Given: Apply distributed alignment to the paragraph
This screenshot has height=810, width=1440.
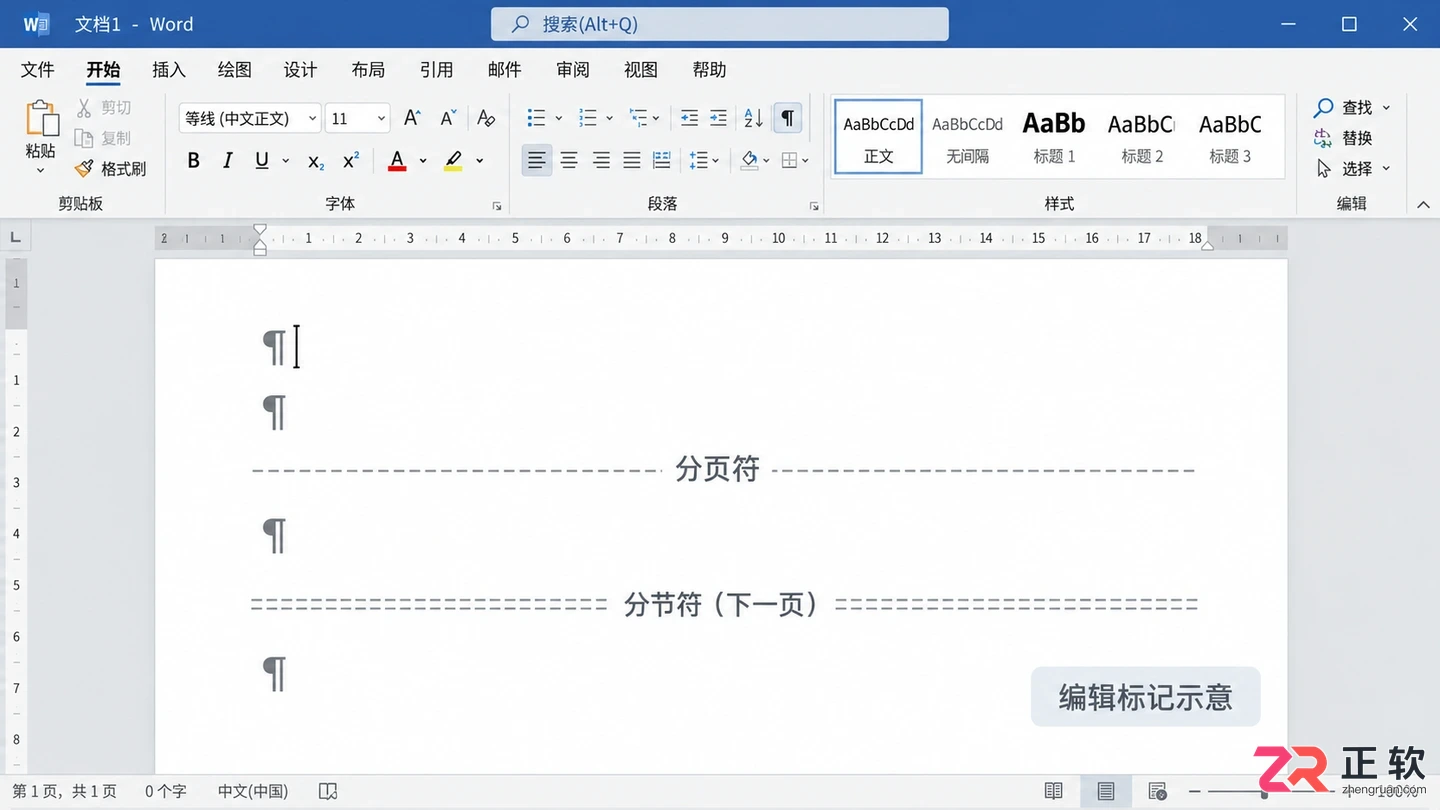Looking at the screenshot, I should [662, 160].
